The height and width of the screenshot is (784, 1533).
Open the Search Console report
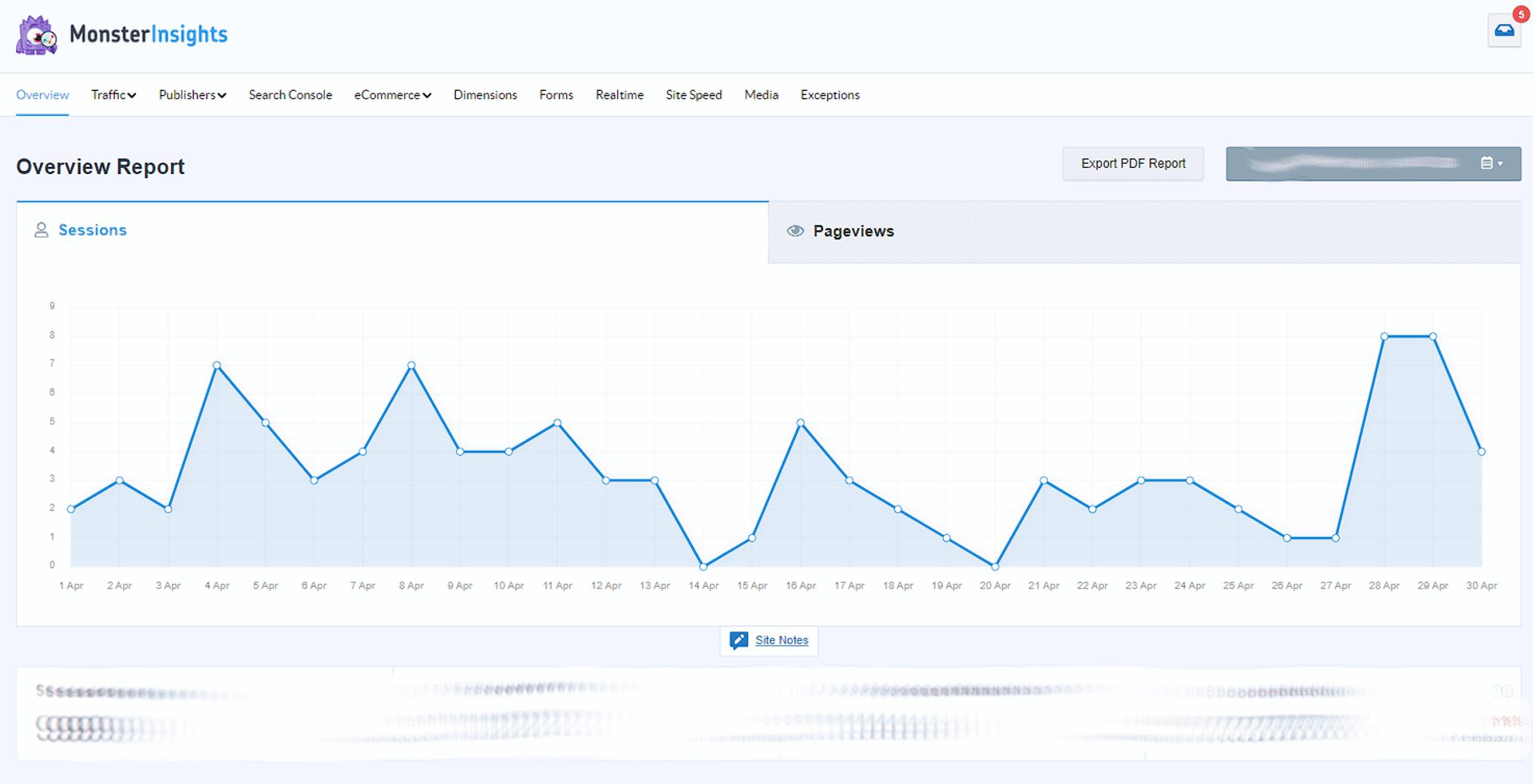point(290,95)
